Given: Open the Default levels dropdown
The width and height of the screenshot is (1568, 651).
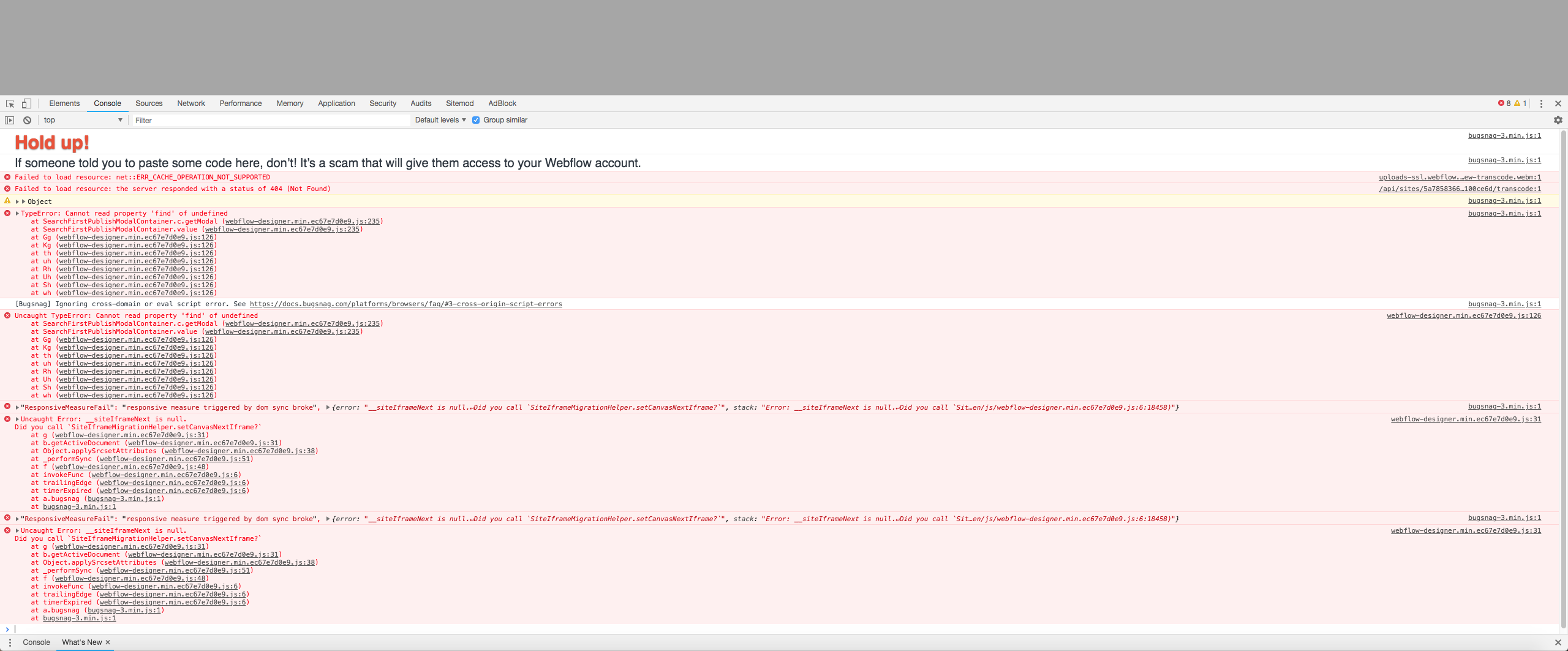Looking at the screenshot, I should click(440, 120).
